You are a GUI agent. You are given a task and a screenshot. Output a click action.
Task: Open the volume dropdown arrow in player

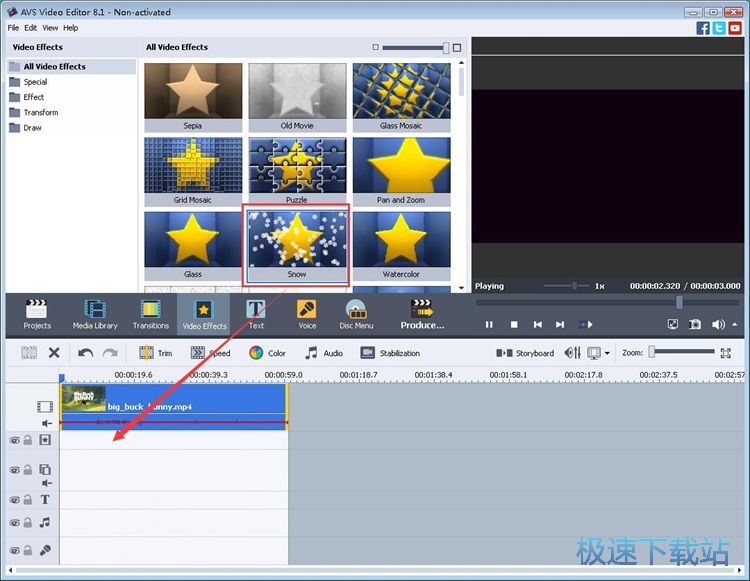(735, 325)
